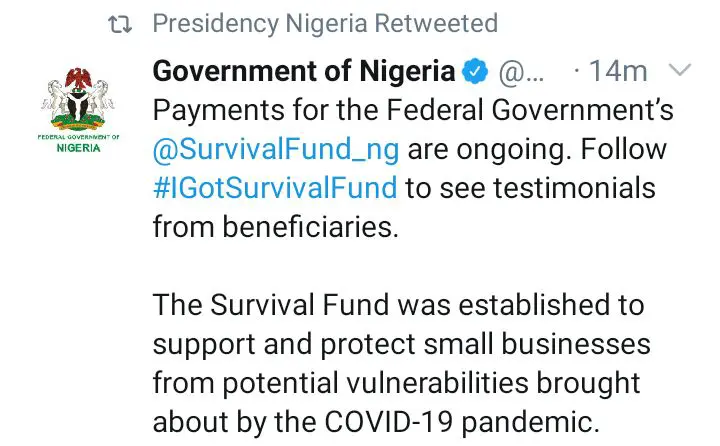Click the blue verified badge icon
This screenshot has width=720, height=446.
[474, 72]
